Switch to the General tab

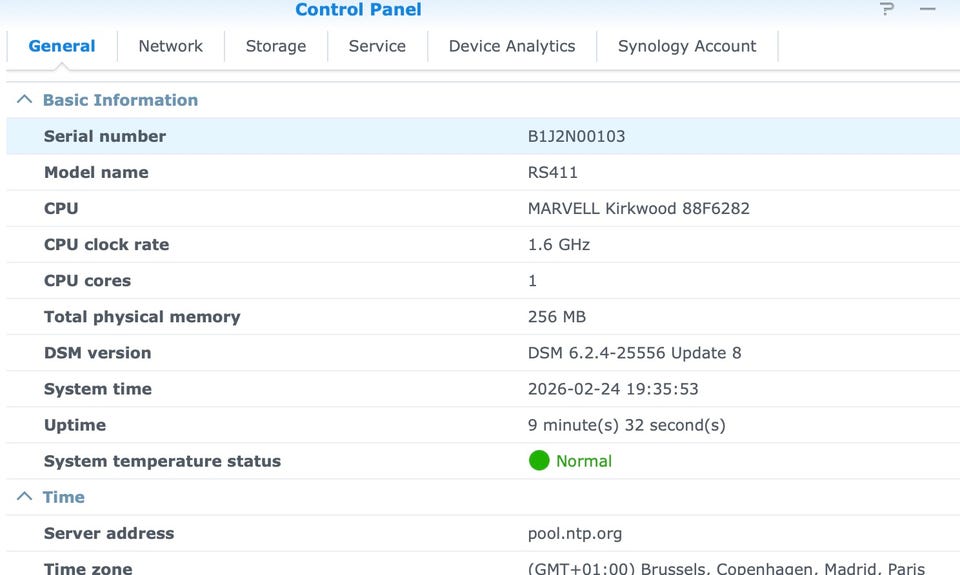(62, 46)
